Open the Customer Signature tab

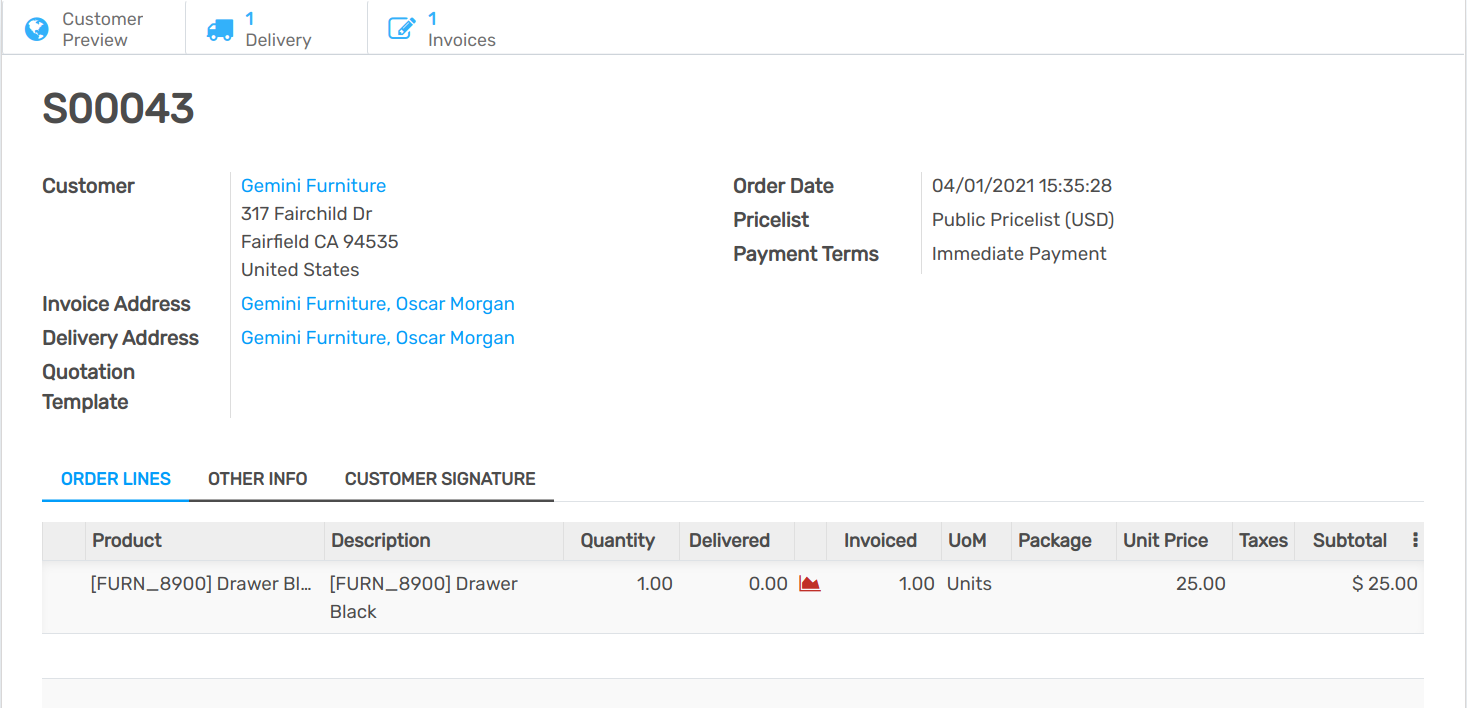(x=440, y=479)
